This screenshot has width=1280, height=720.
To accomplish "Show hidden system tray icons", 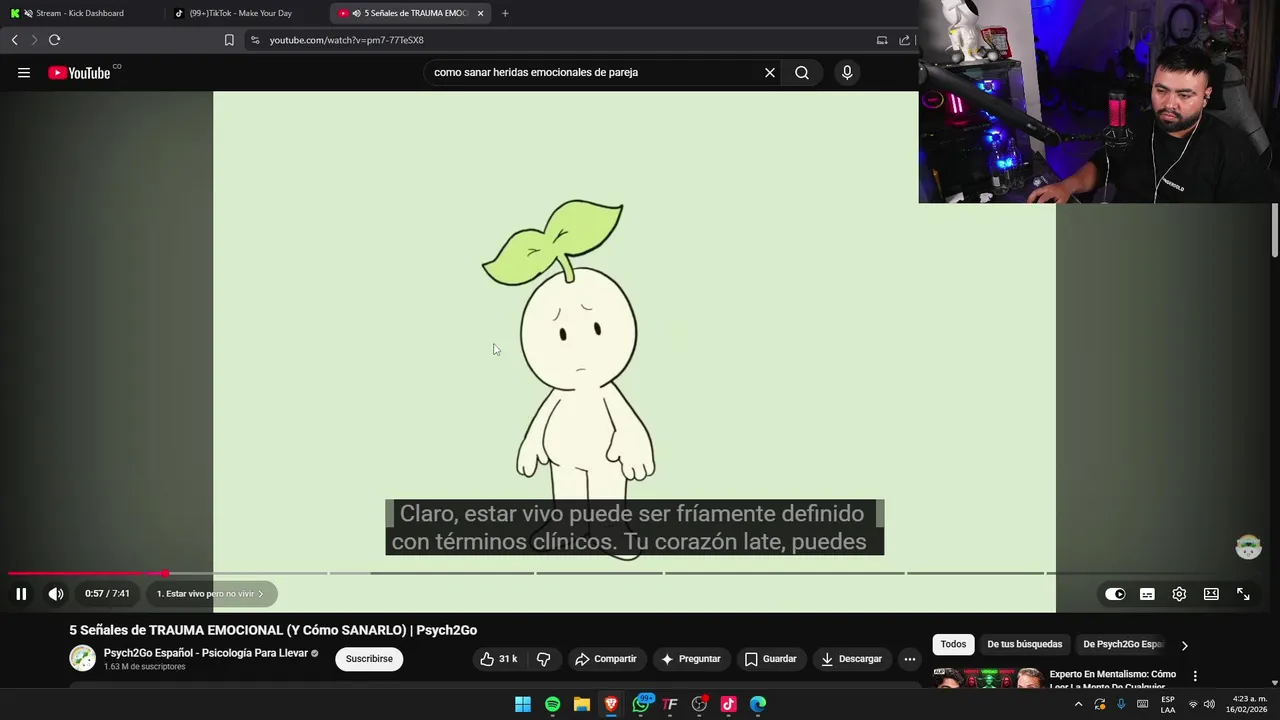I will [1078, 704].
